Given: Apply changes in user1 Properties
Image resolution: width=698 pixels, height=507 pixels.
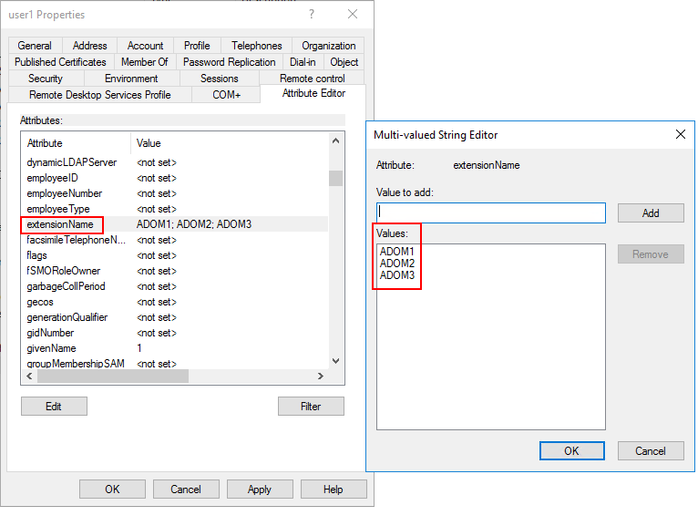Looking at the screenshot, I should 260,490.
